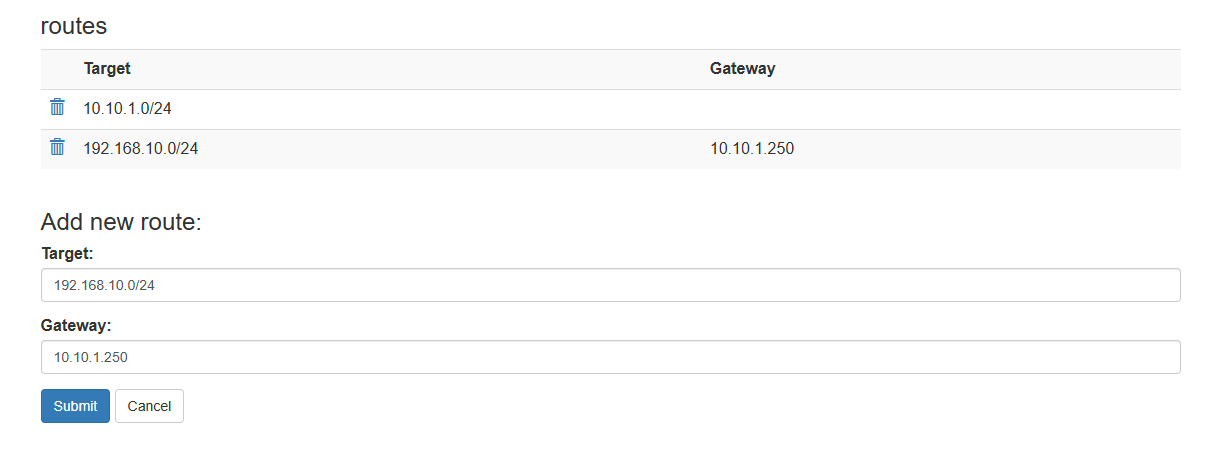Click the Gateway column header
The height and width of the screenshot is (453, 1221).
click(742, 68)
